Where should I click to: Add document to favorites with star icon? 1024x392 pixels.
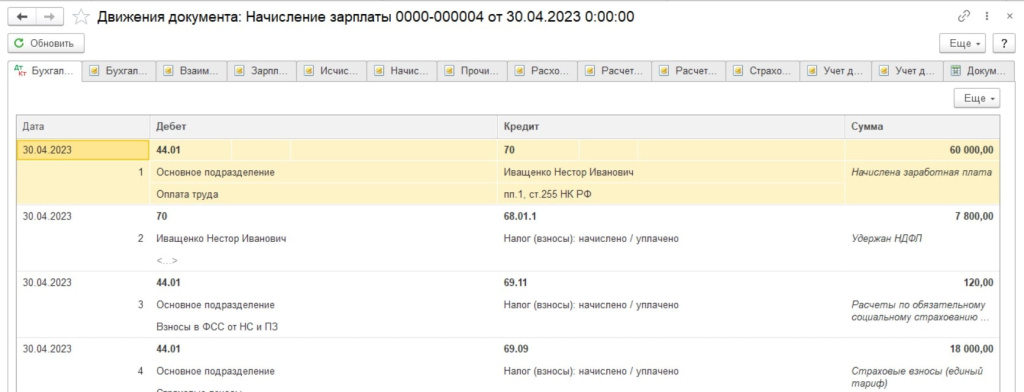pyautogui.click(x=81, y=17)
